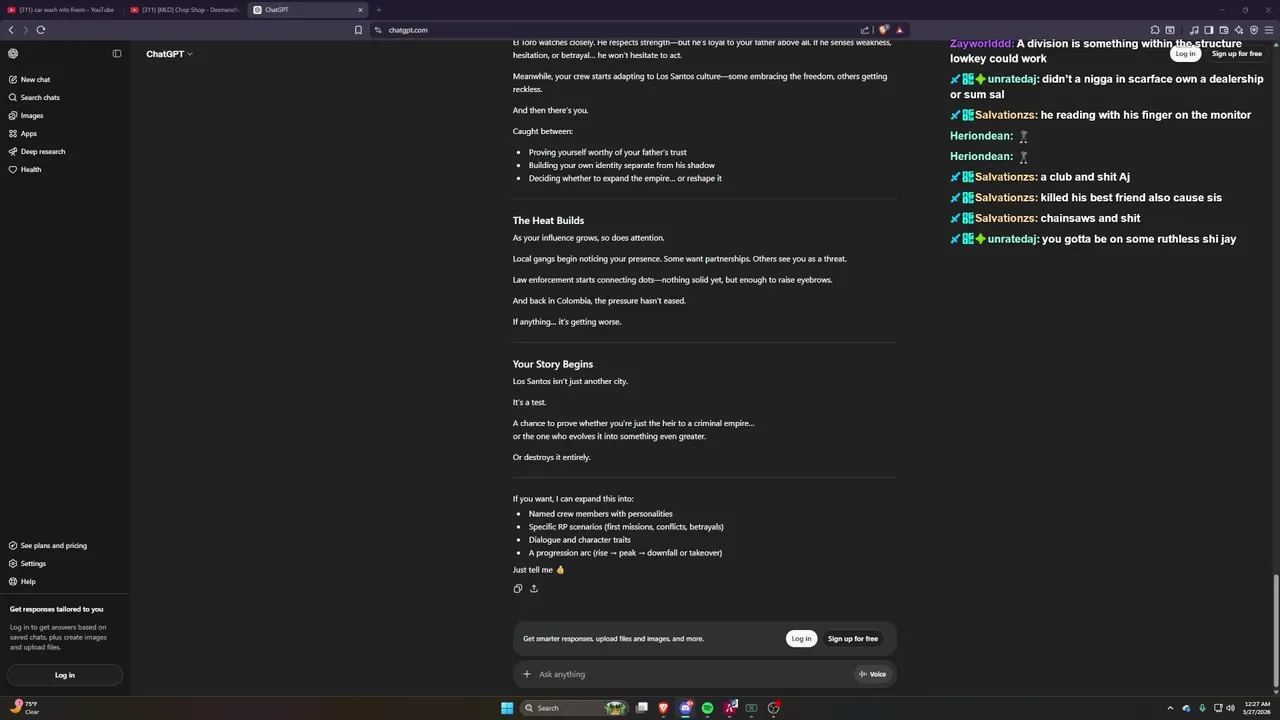This screenshot has height=720, width=1280.
Task: Open Apps in the sidebar
Action: click(29, 133)
